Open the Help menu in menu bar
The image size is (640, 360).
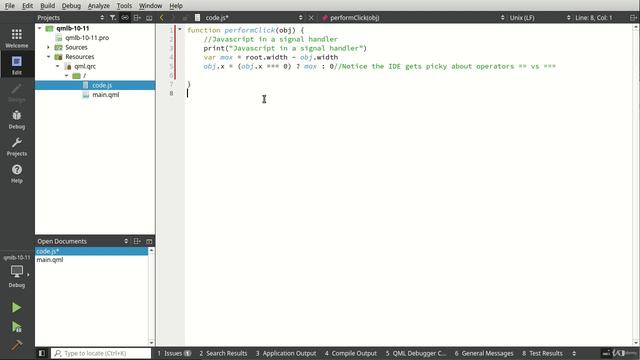[x=176, y=6]
